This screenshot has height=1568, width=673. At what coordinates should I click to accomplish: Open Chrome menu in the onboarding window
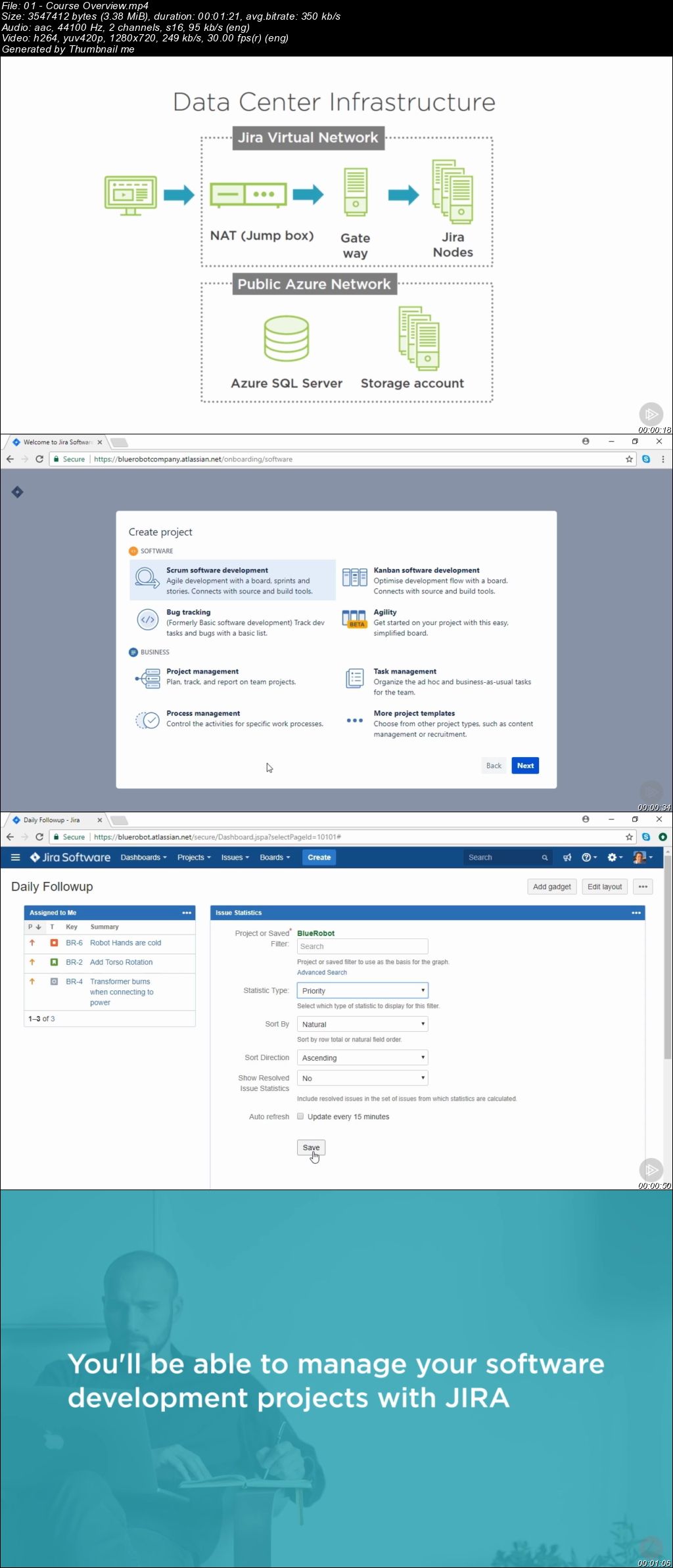coord(662,459)
